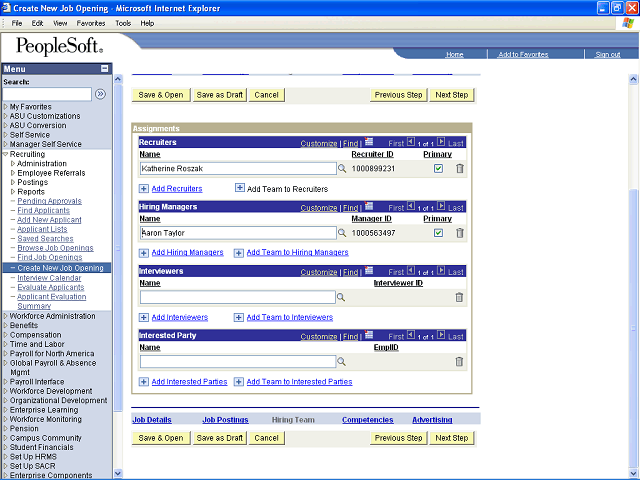640x480 pixels.
Task: Open lookup magnifier for Katherine Roszak recruiter
Action: point(342,169)
